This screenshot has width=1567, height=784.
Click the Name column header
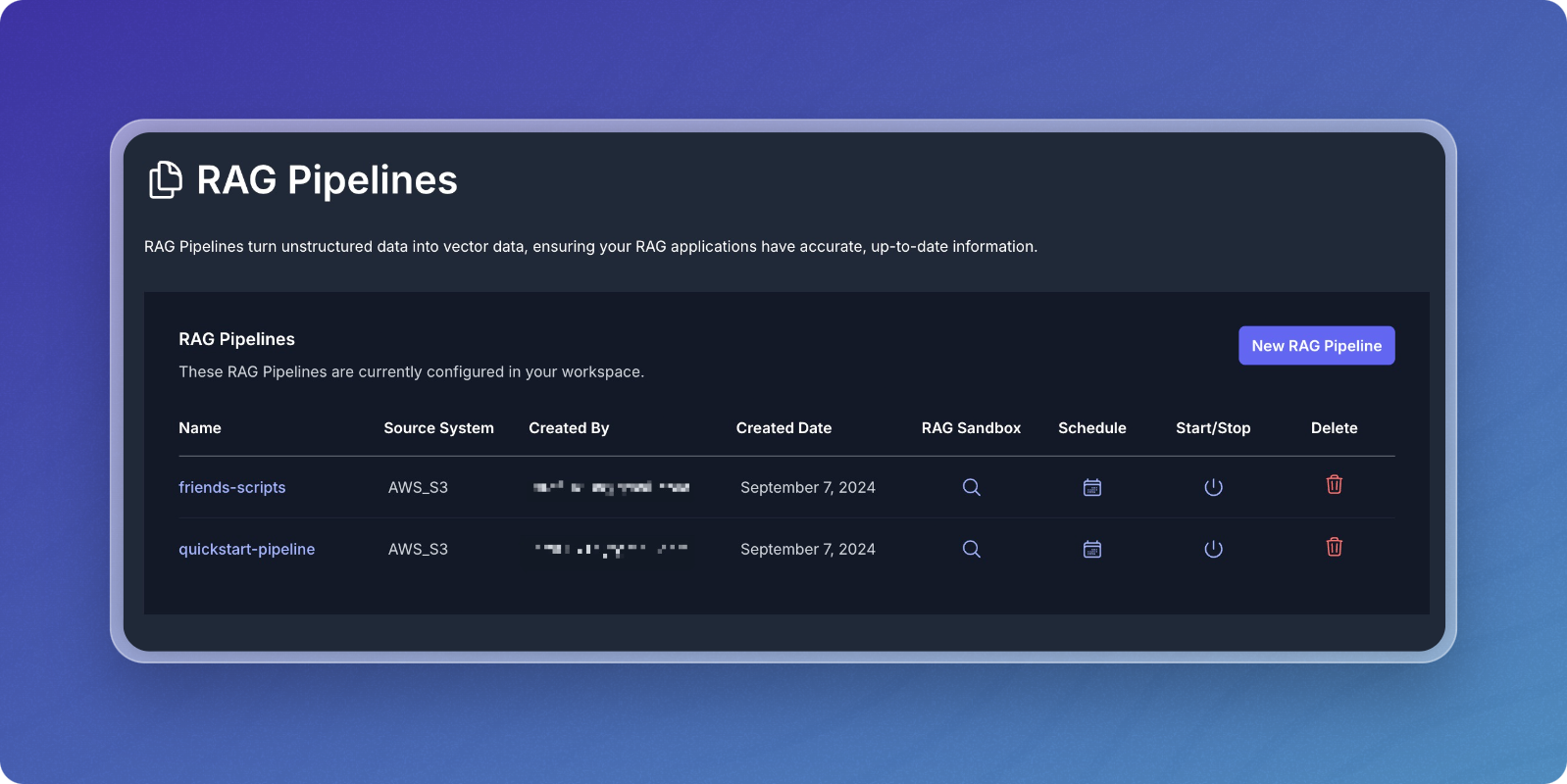(x=200, y=428)
